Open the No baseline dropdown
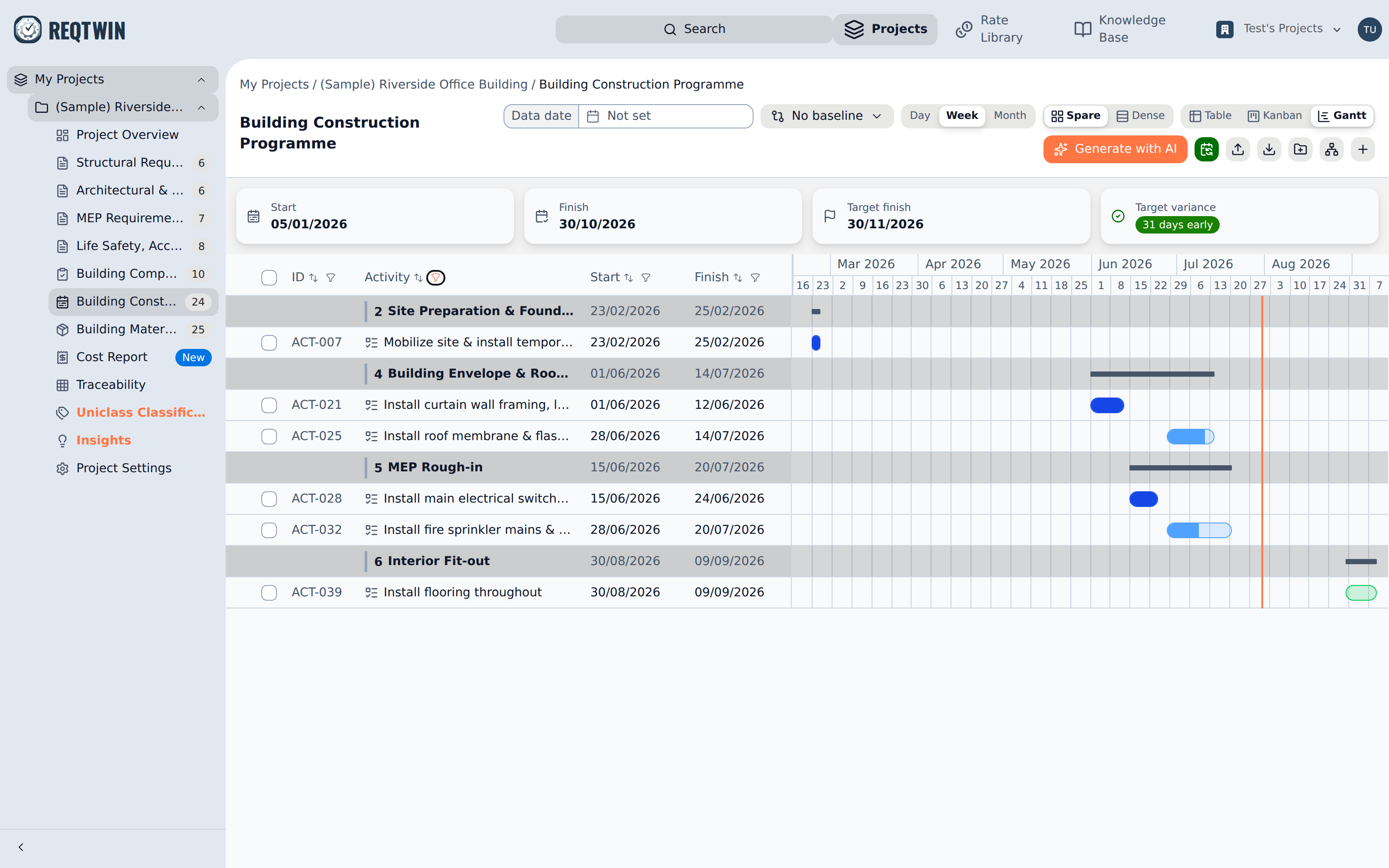This screenshot has height=868, width=1389. click(x=826, y=116)
